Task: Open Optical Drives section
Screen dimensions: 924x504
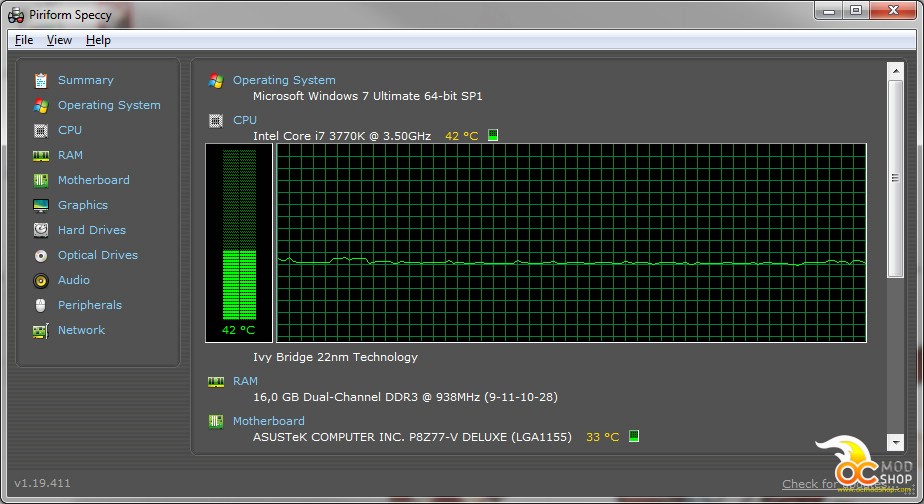Action: pyautogui.click(x=98, y=255)
